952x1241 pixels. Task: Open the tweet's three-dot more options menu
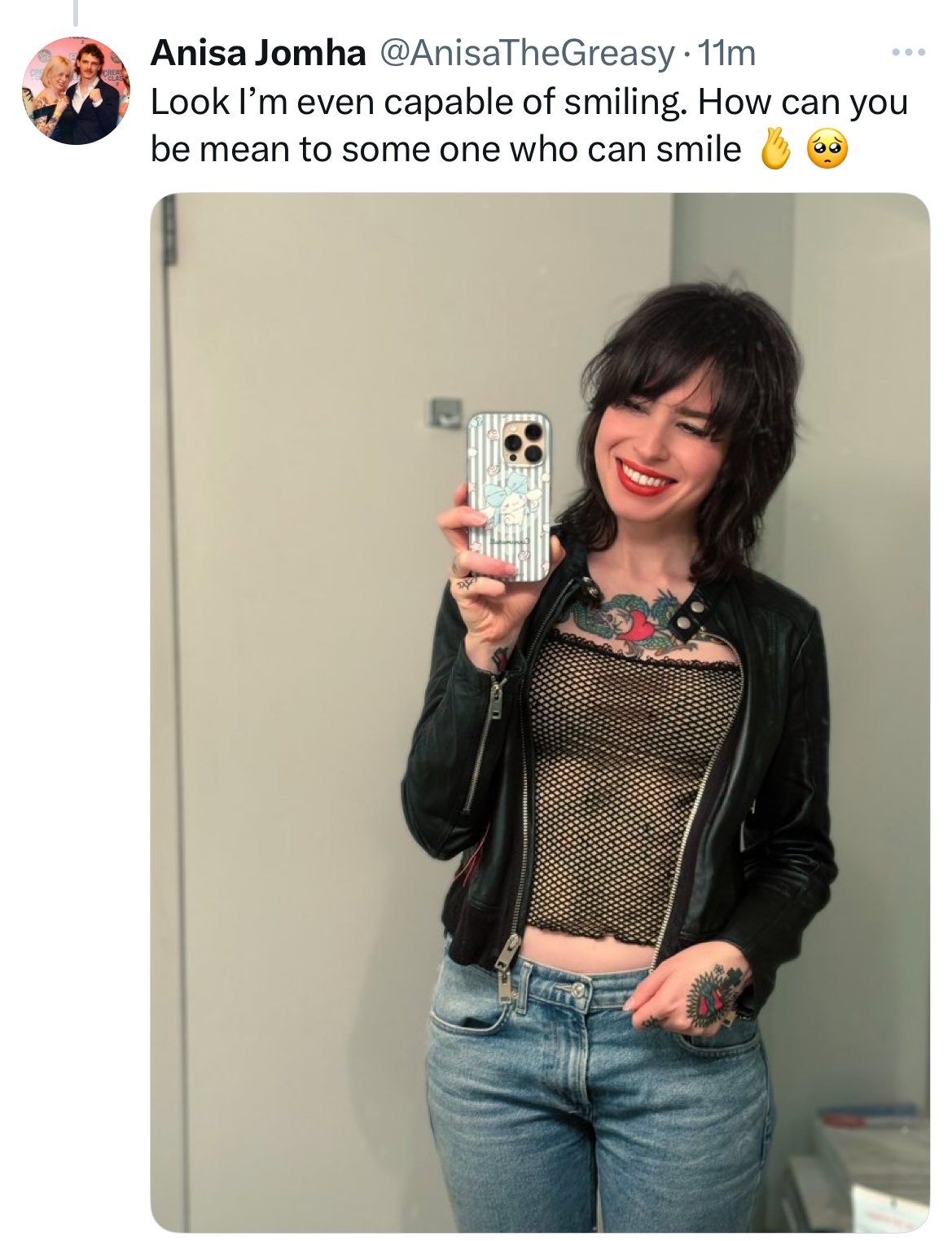(x=908, y=53)
